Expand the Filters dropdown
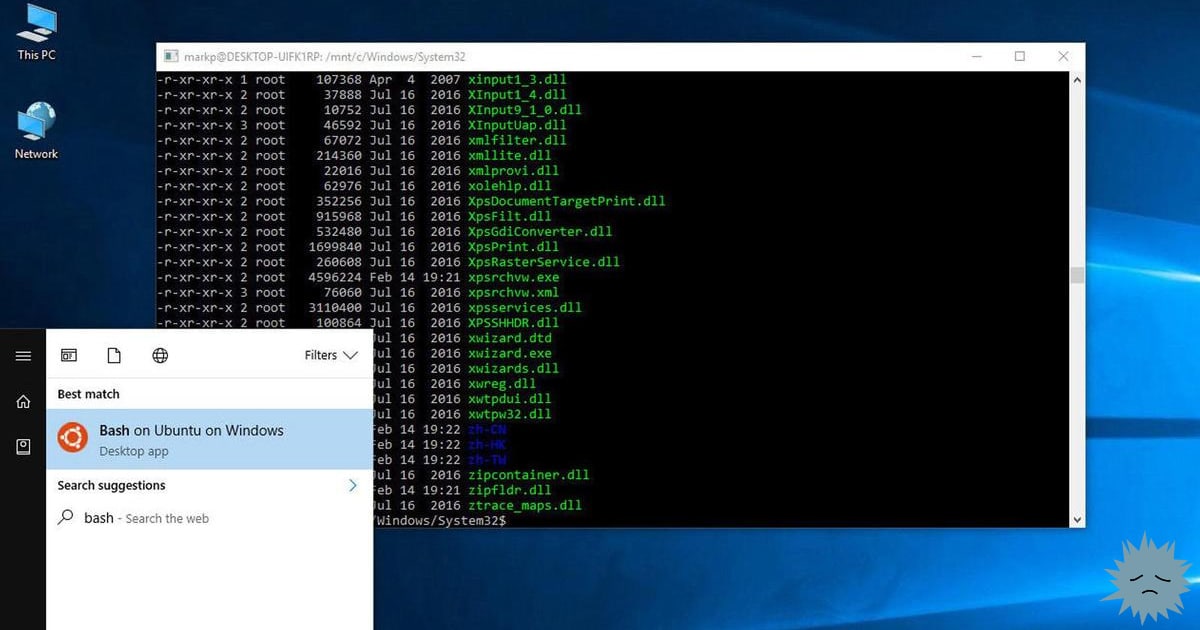This screenshot has width=1200, height=630. [x=331, y=355]
